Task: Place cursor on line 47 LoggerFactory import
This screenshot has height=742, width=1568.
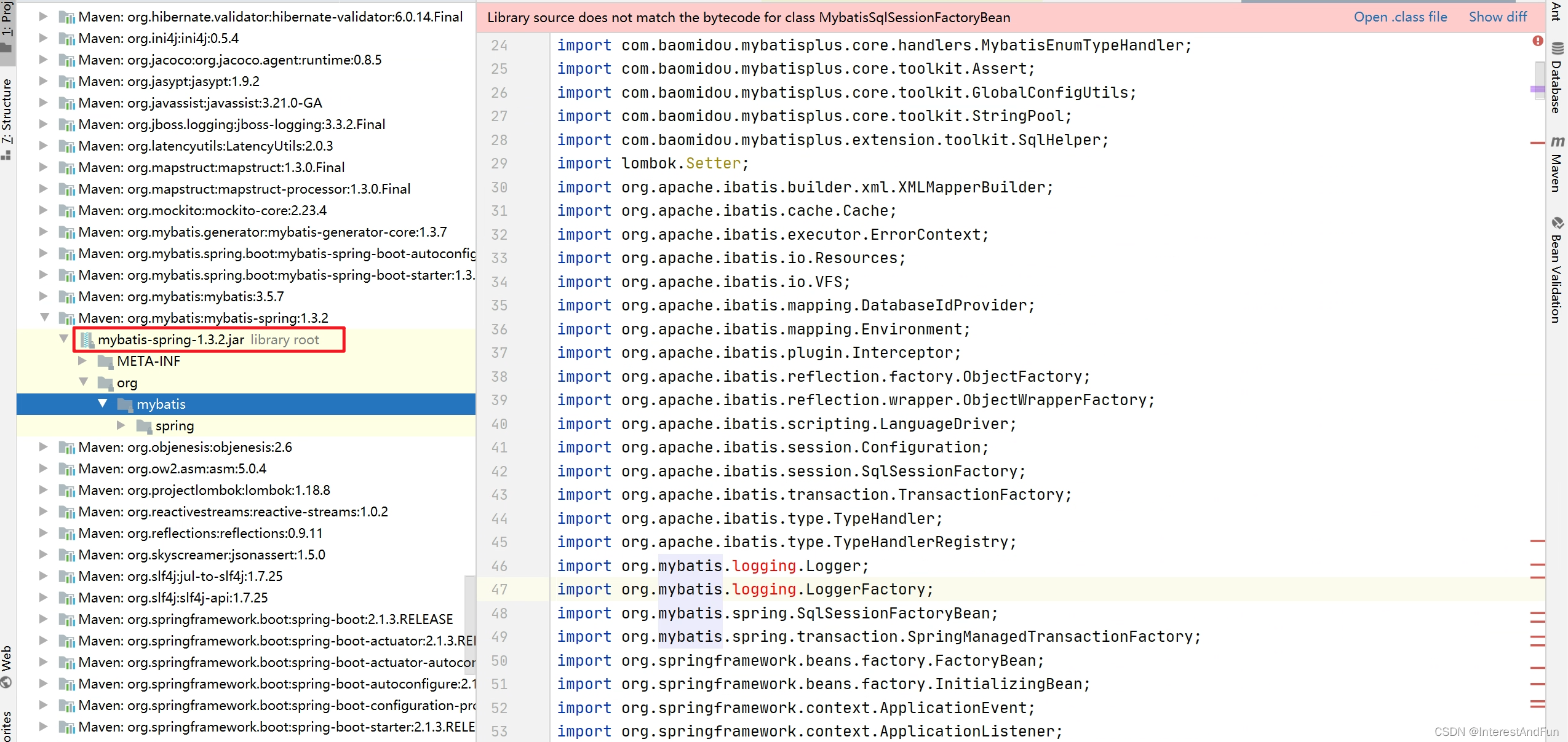Action: click(869, 590)
